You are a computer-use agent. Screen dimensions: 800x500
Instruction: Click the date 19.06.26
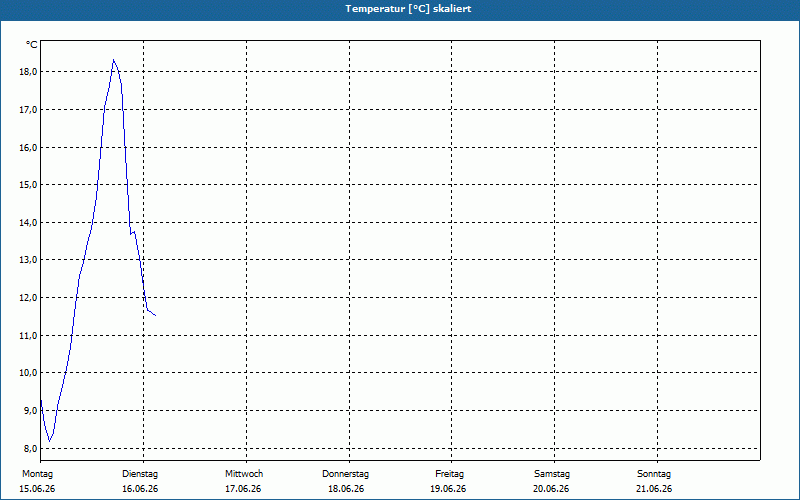(x=448, y=489)
